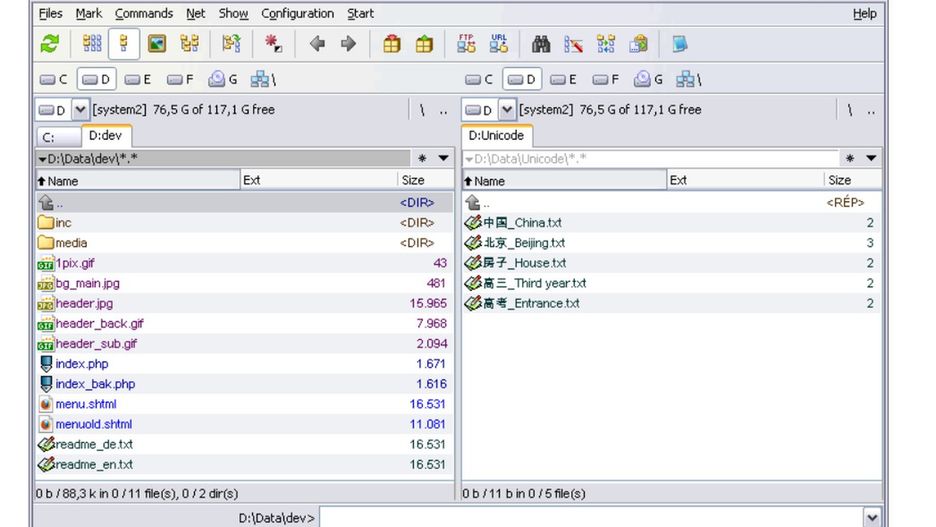The width and height of the screenshot is (936, 527).
Task: Click the red asterisk selection icon
Action: [x=273, y=44]
